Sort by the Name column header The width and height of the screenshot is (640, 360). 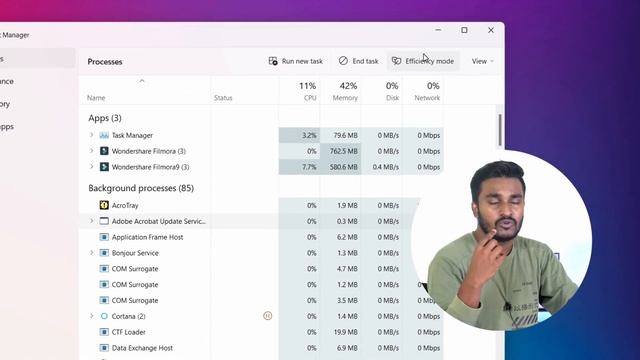96,98
